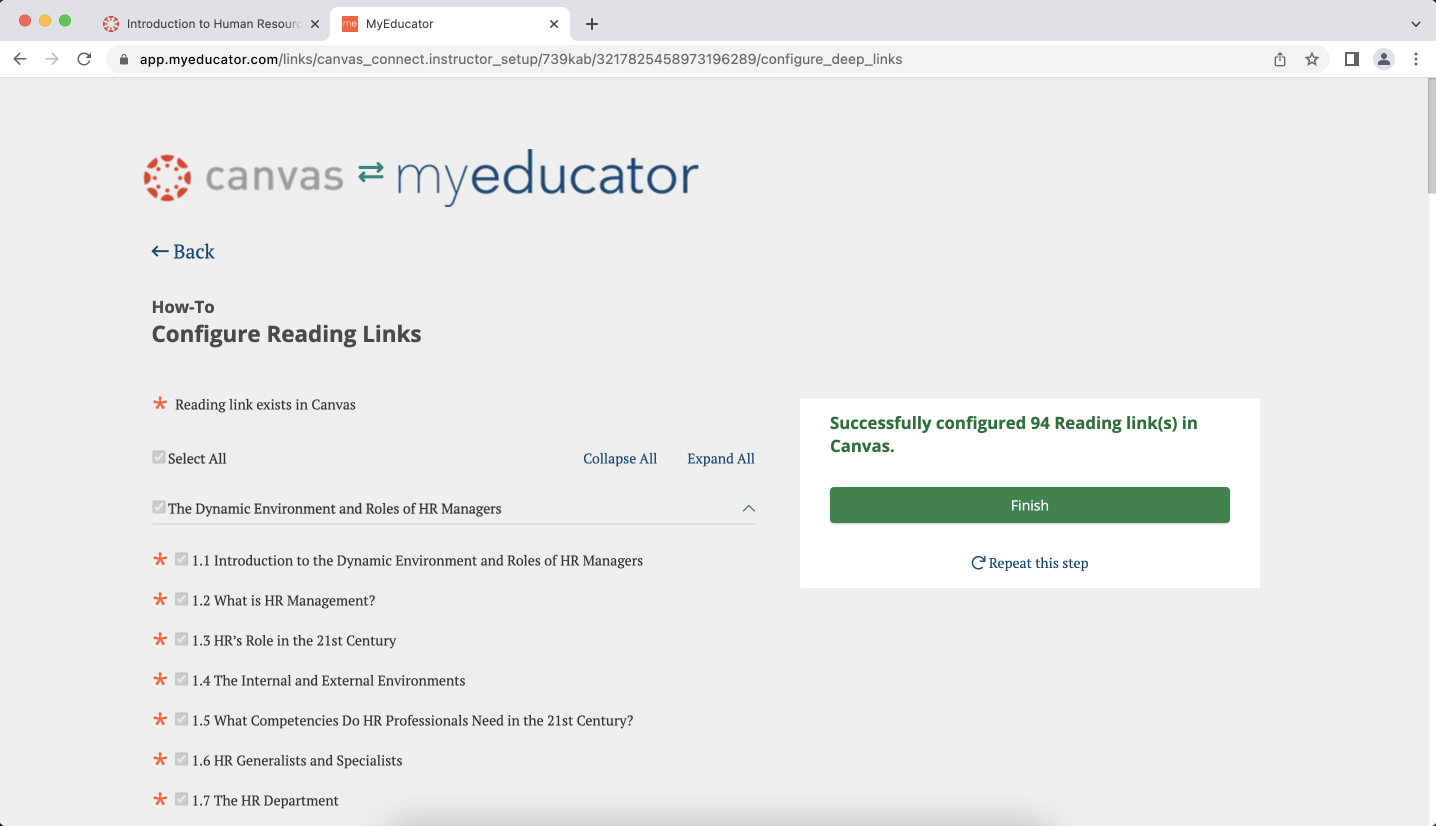This screenshot has width=1436, height=826.
Task: Toggle The Dynamic Environment chapter checkbox
Action: point(159,507)
